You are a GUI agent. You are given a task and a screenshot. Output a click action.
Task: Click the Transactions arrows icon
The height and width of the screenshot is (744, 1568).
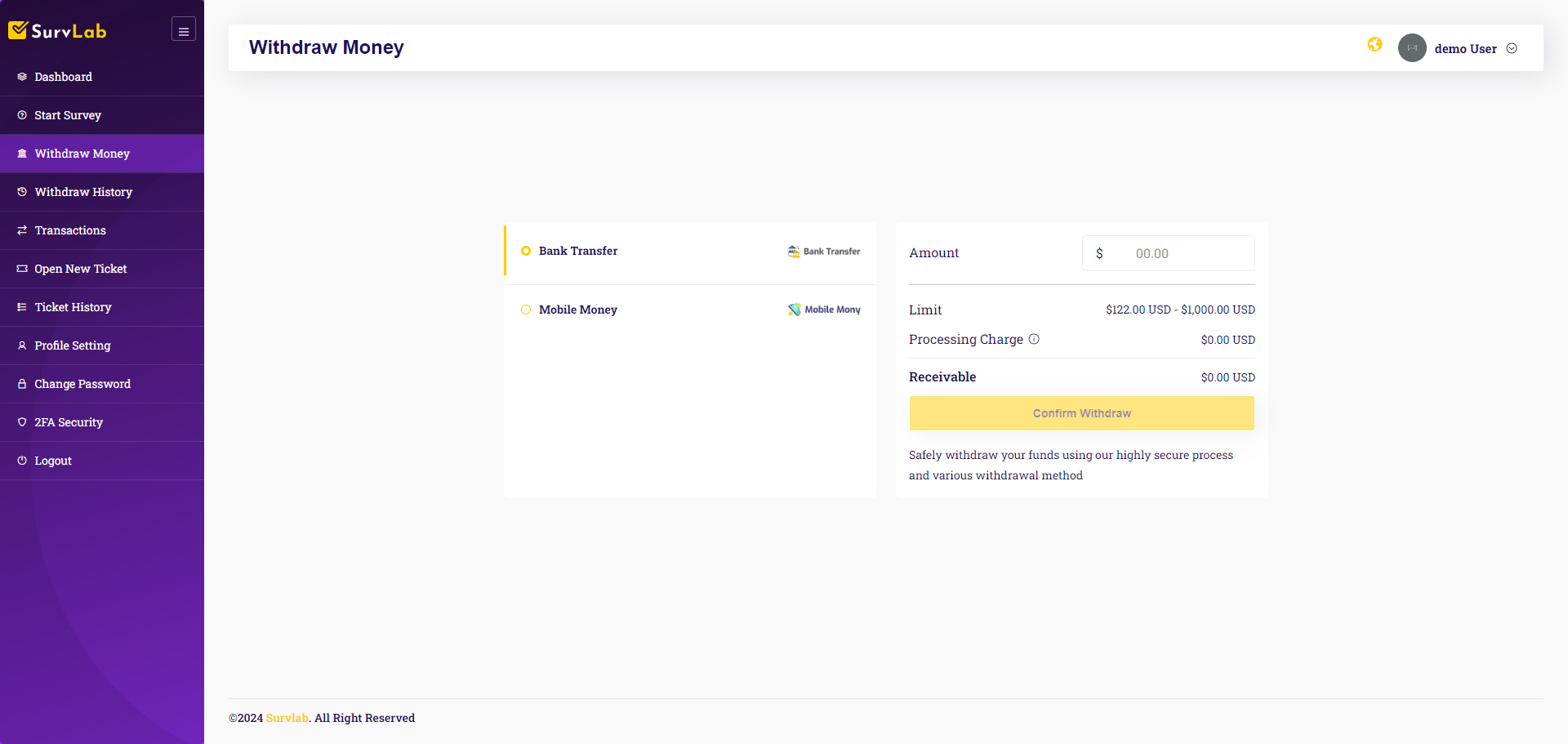click(22, 230)
